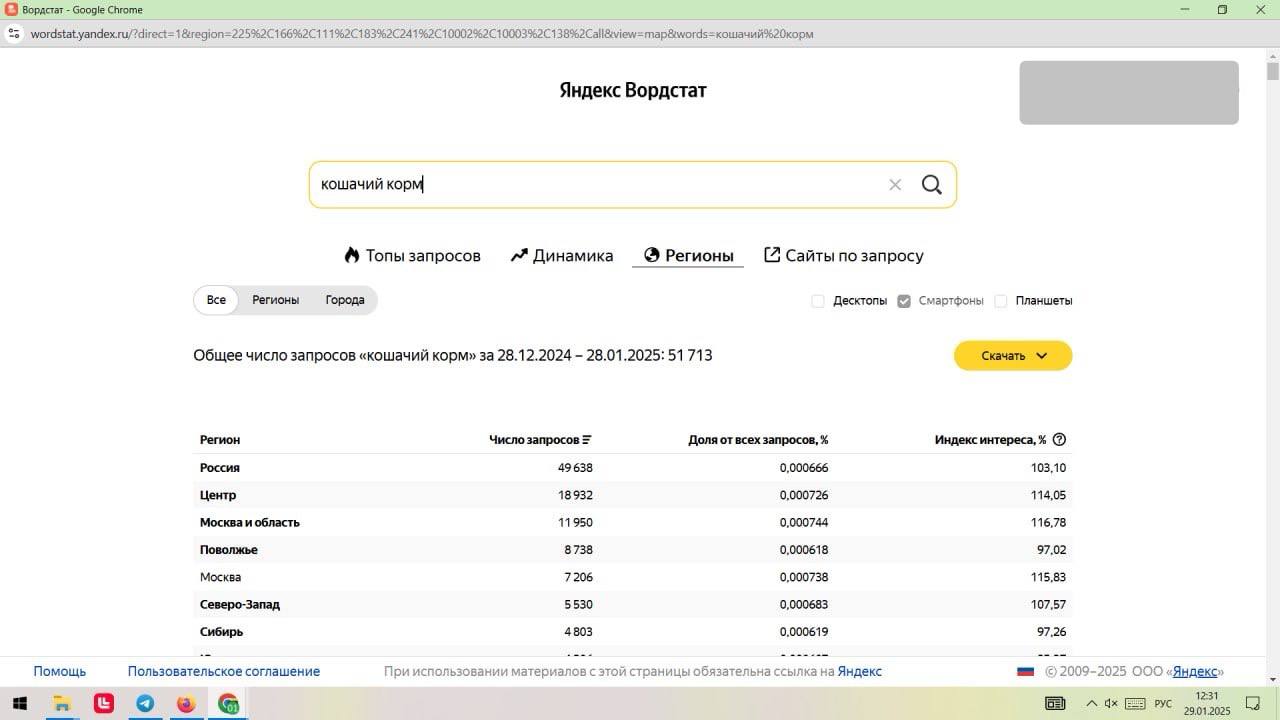Viewport: 1280px width, 720px height.
Task: Open the РУС keyboard language switcher
Action: 1163,704
